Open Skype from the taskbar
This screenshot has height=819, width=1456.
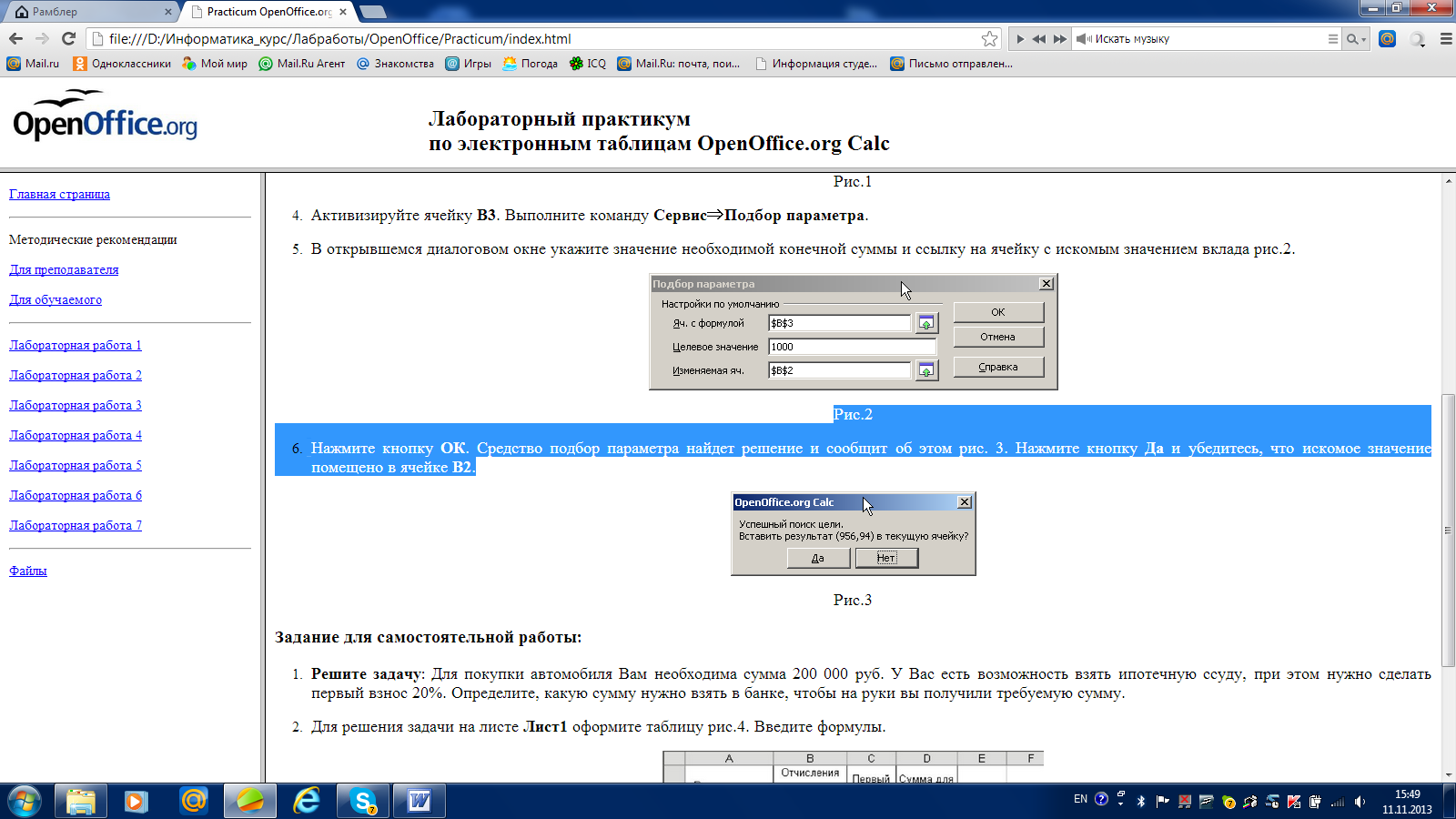tap(363, 802)
